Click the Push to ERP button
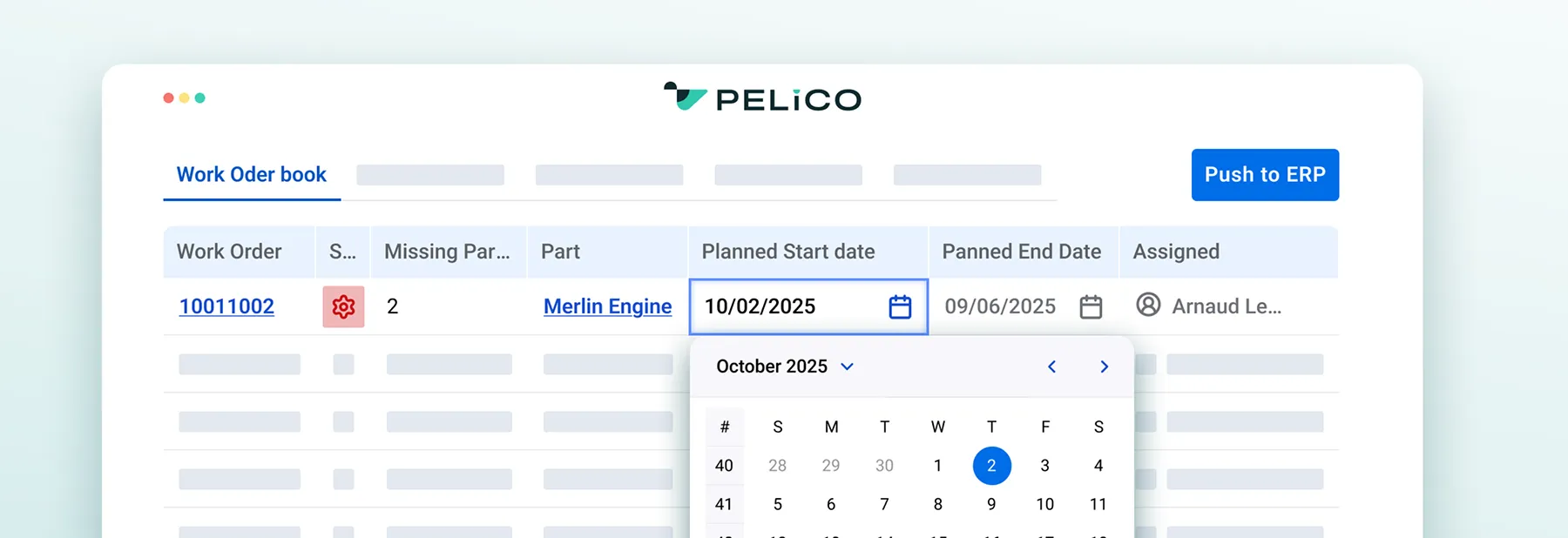 click(x=1265, y=175)
